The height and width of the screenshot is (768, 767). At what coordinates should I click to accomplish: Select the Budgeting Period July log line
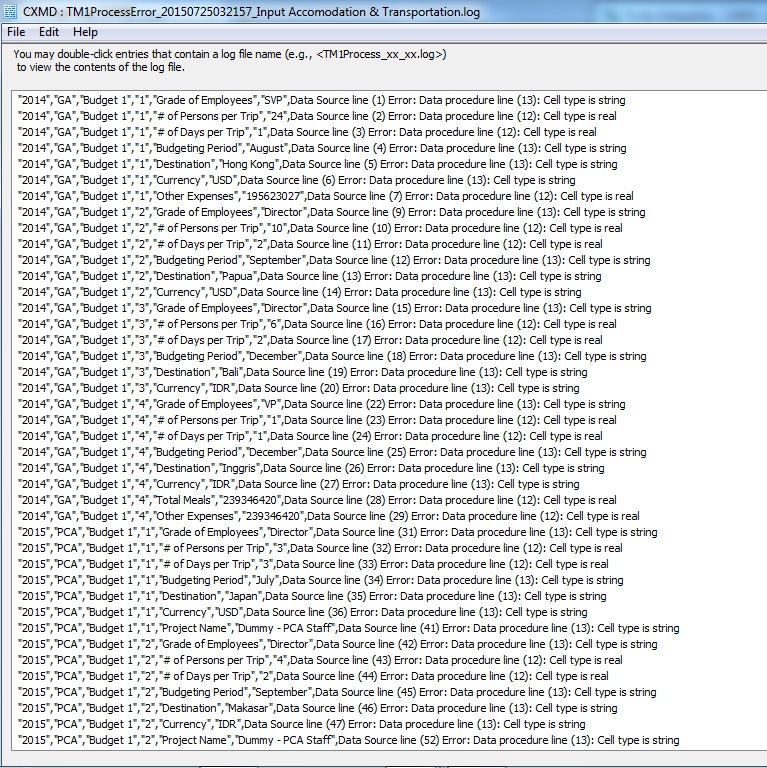(x=321, y=580)
